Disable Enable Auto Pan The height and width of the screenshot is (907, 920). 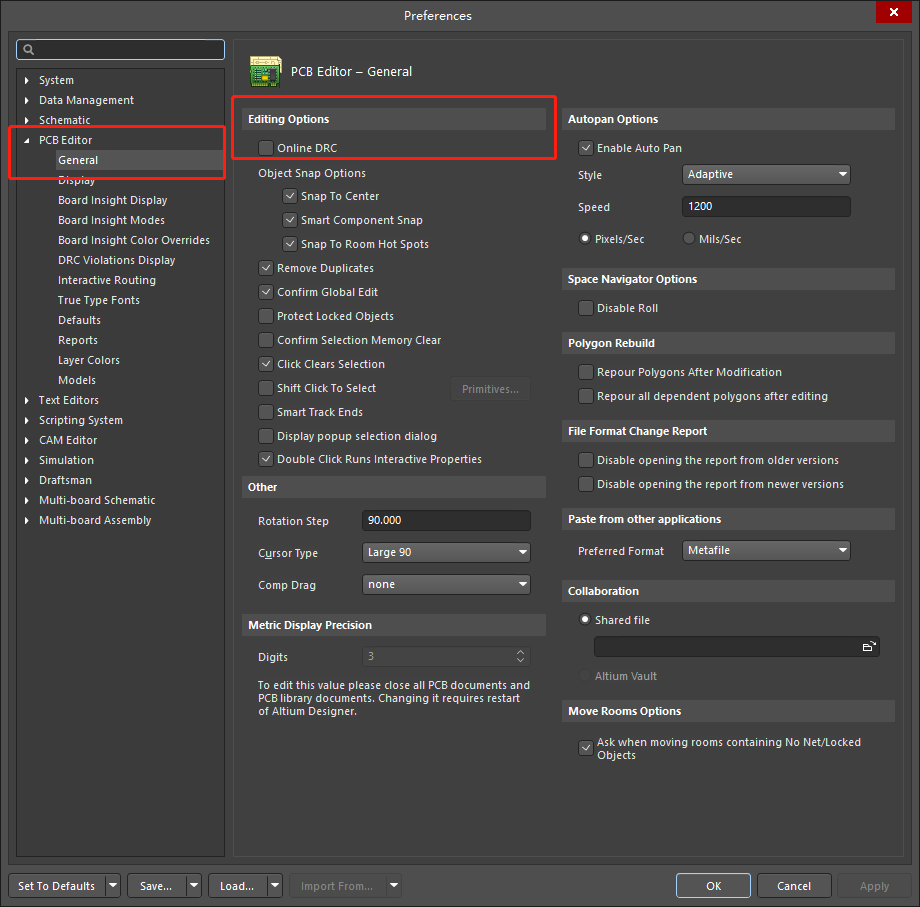click(x=585, y=147)
